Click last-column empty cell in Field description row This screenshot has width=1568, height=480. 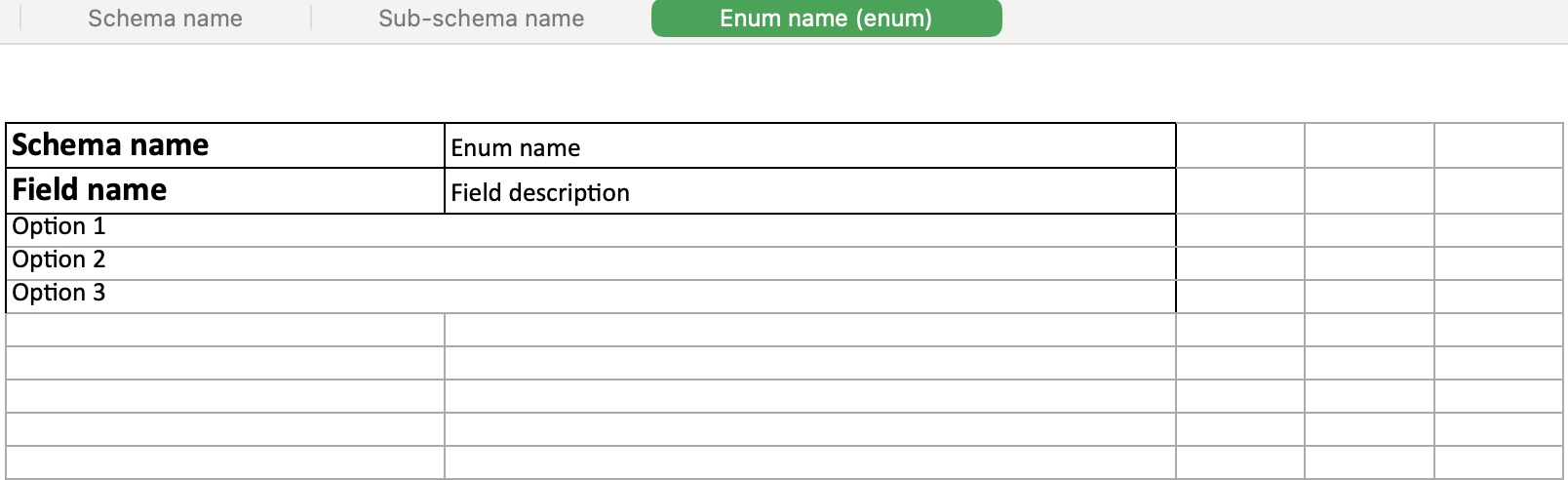coord(1499,190)
